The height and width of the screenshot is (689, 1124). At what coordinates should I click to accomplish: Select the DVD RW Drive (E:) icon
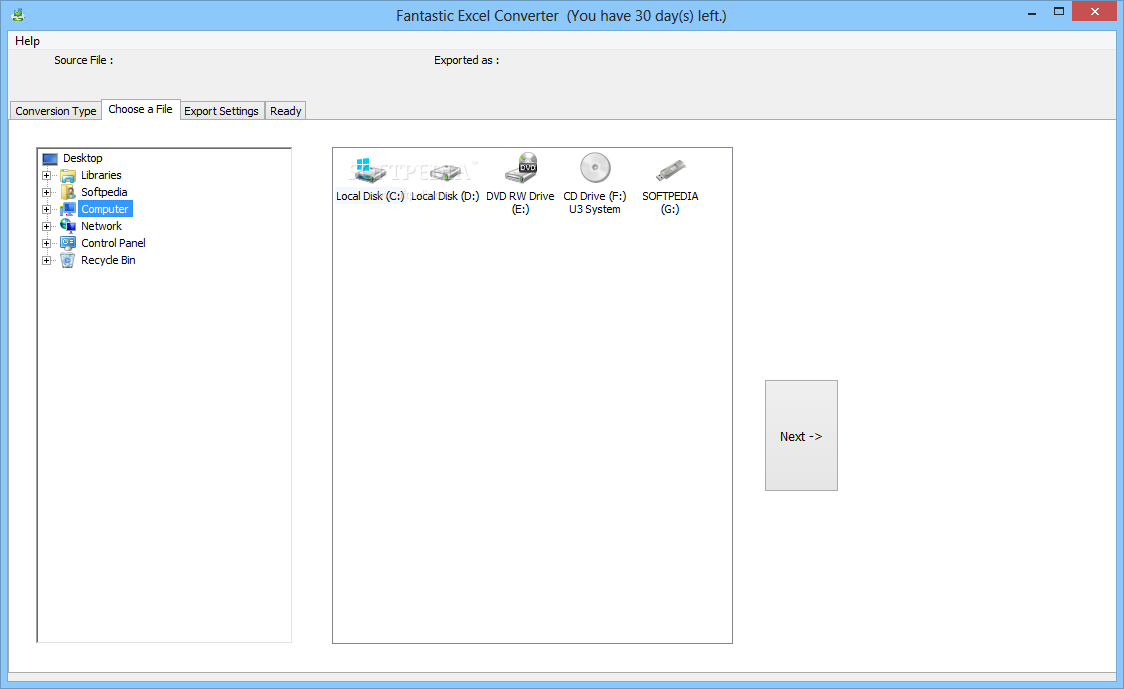[x=520, y=168]
